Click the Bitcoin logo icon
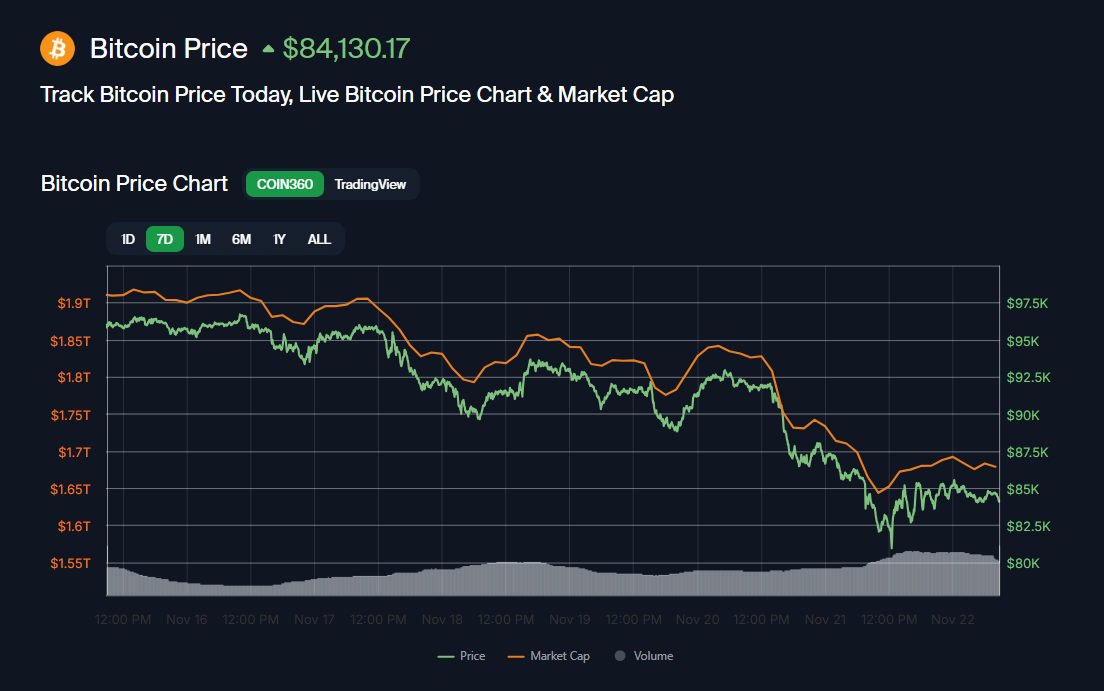The image size is (1104, 691). 57,48
